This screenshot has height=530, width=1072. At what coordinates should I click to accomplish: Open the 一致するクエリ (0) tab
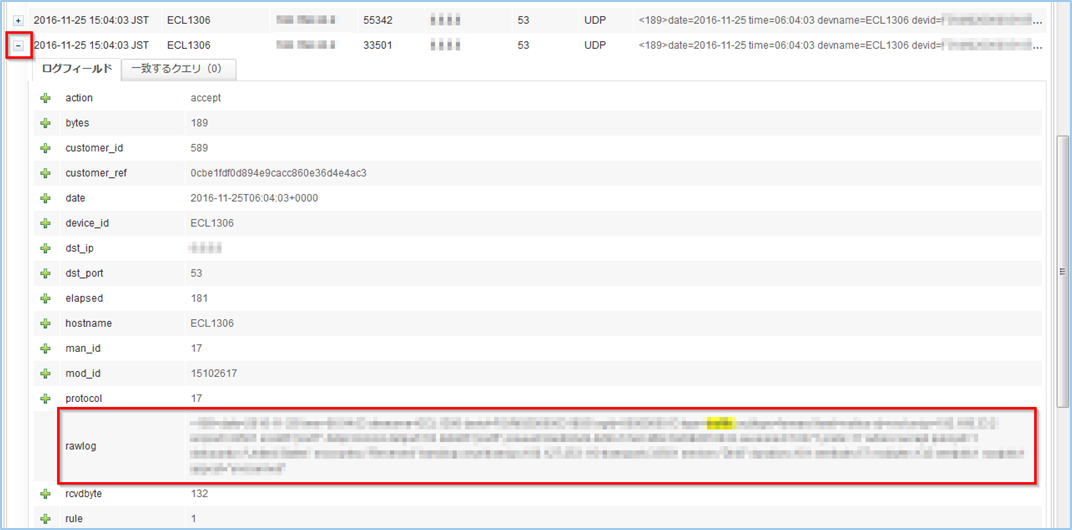(x=179, y=69)
